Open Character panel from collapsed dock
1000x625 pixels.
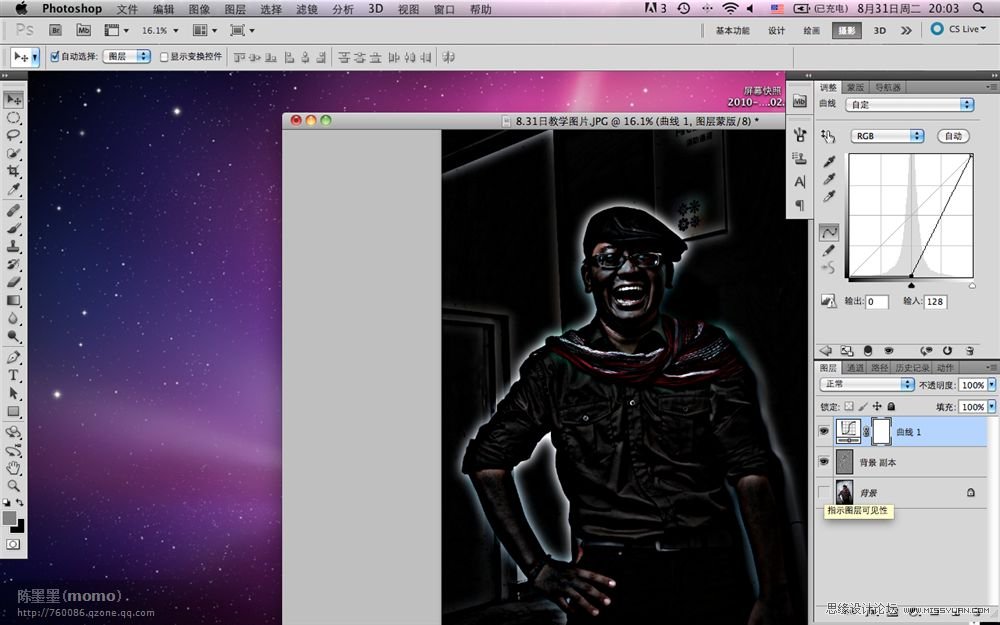[x=800, y=182]
